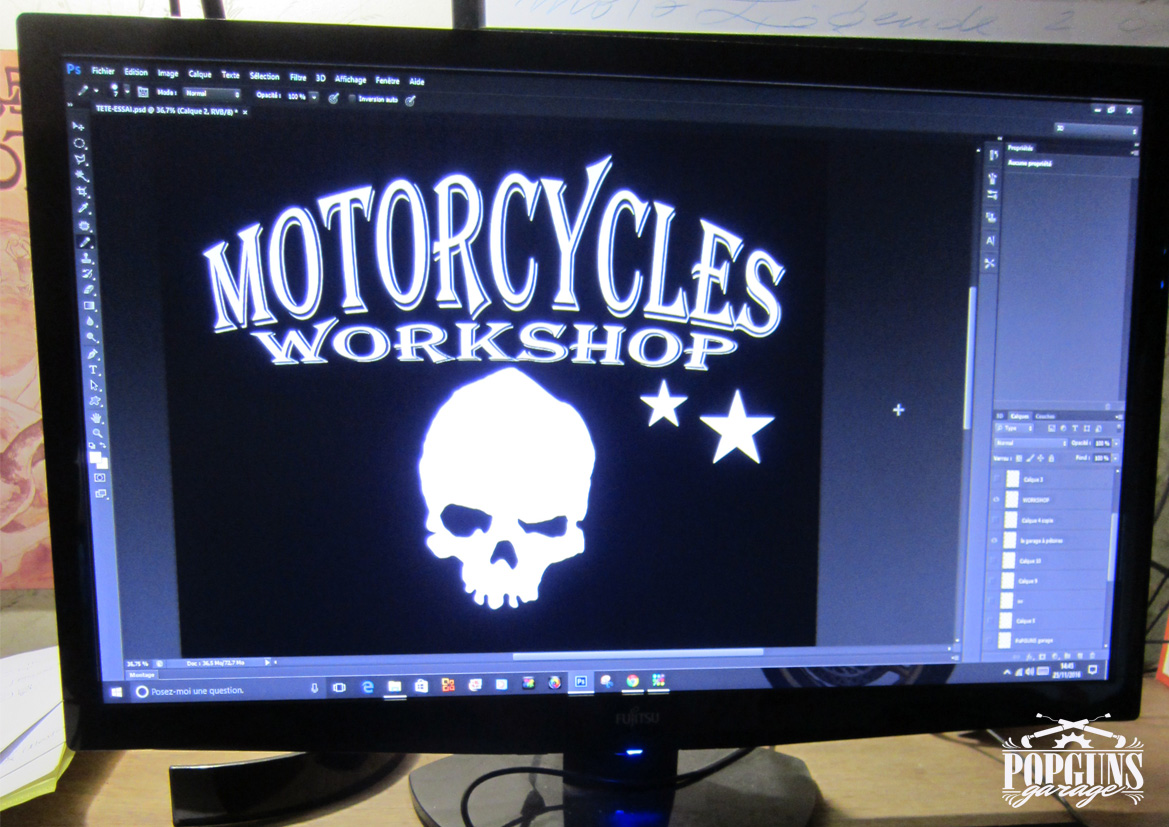
Task: Click the lock position icon
Action: click(1040, 459)
